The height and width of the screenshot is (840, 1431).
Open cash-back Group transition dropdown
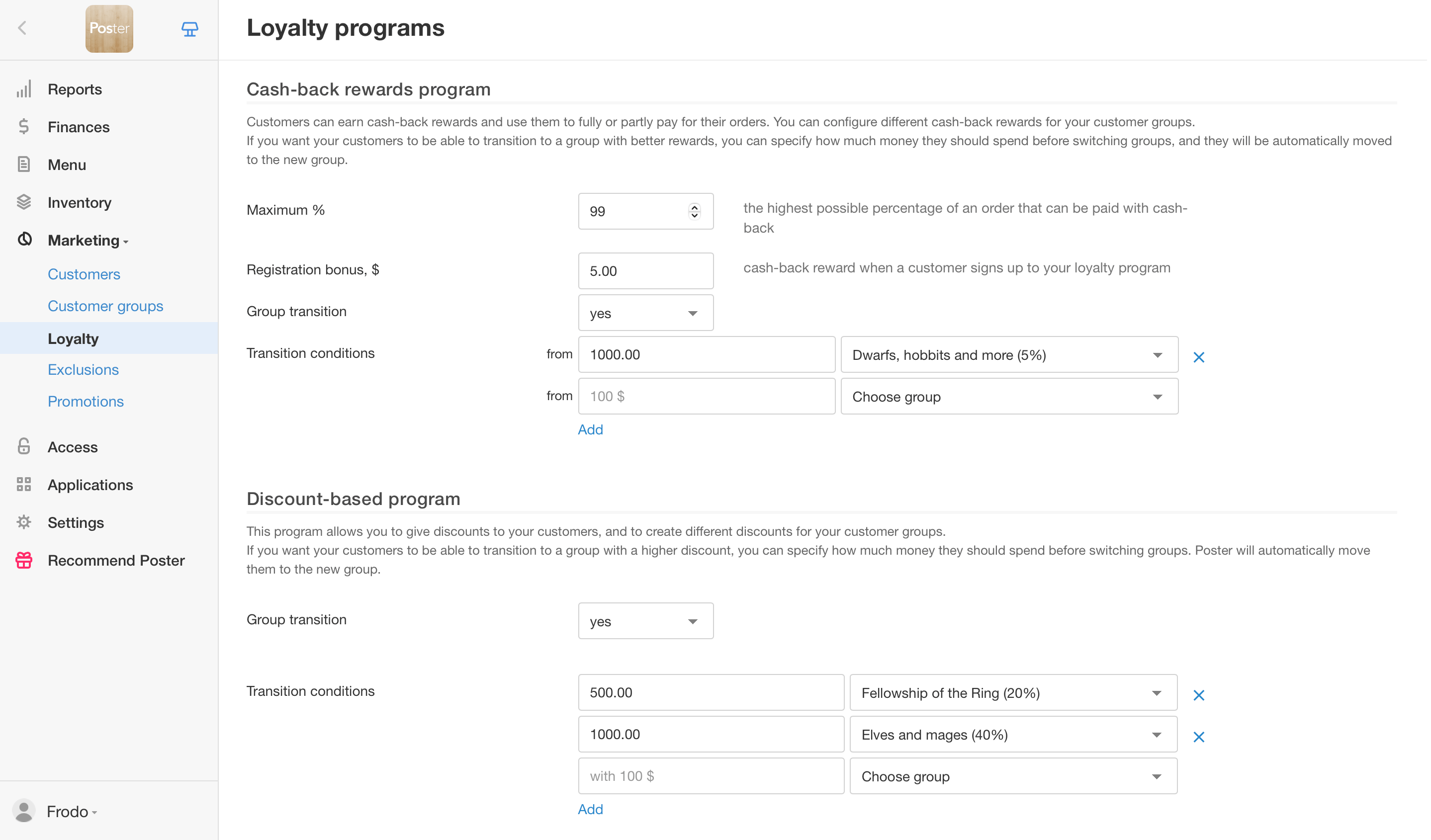pos(646,313)
